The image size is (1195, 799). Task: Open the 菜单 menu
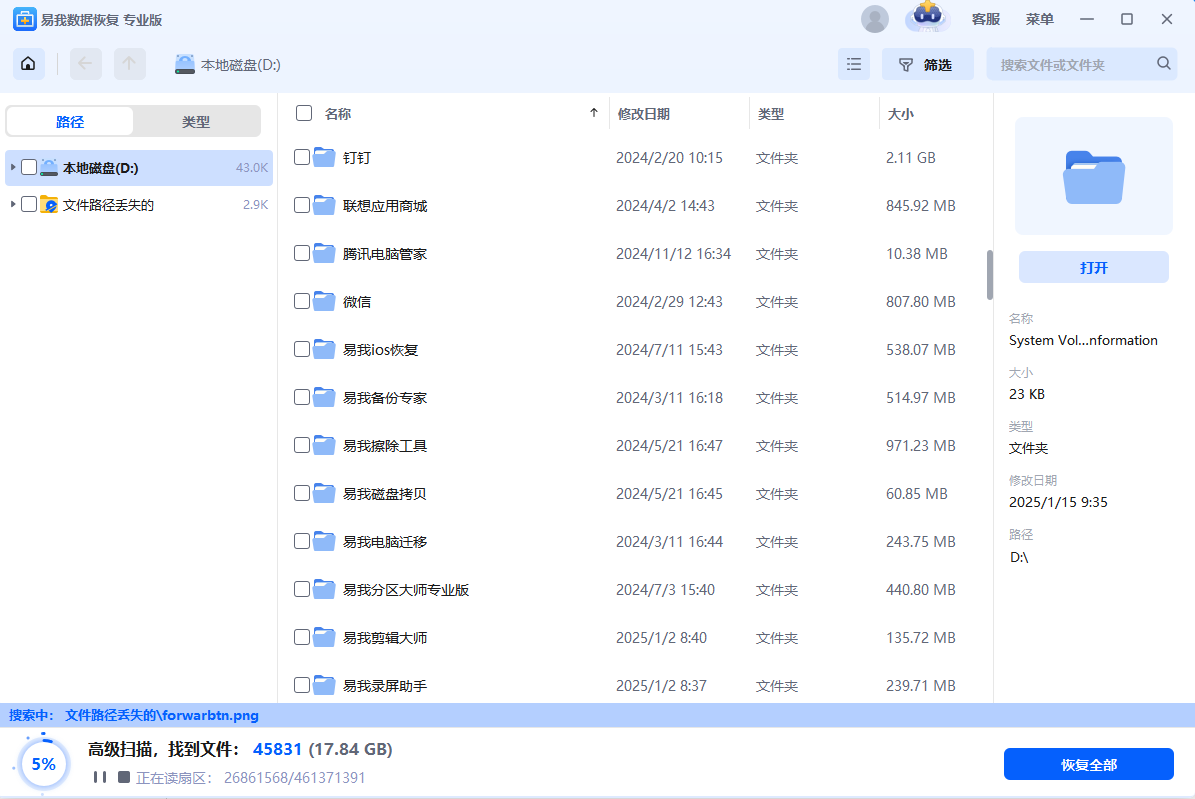tap(1040, 19)
